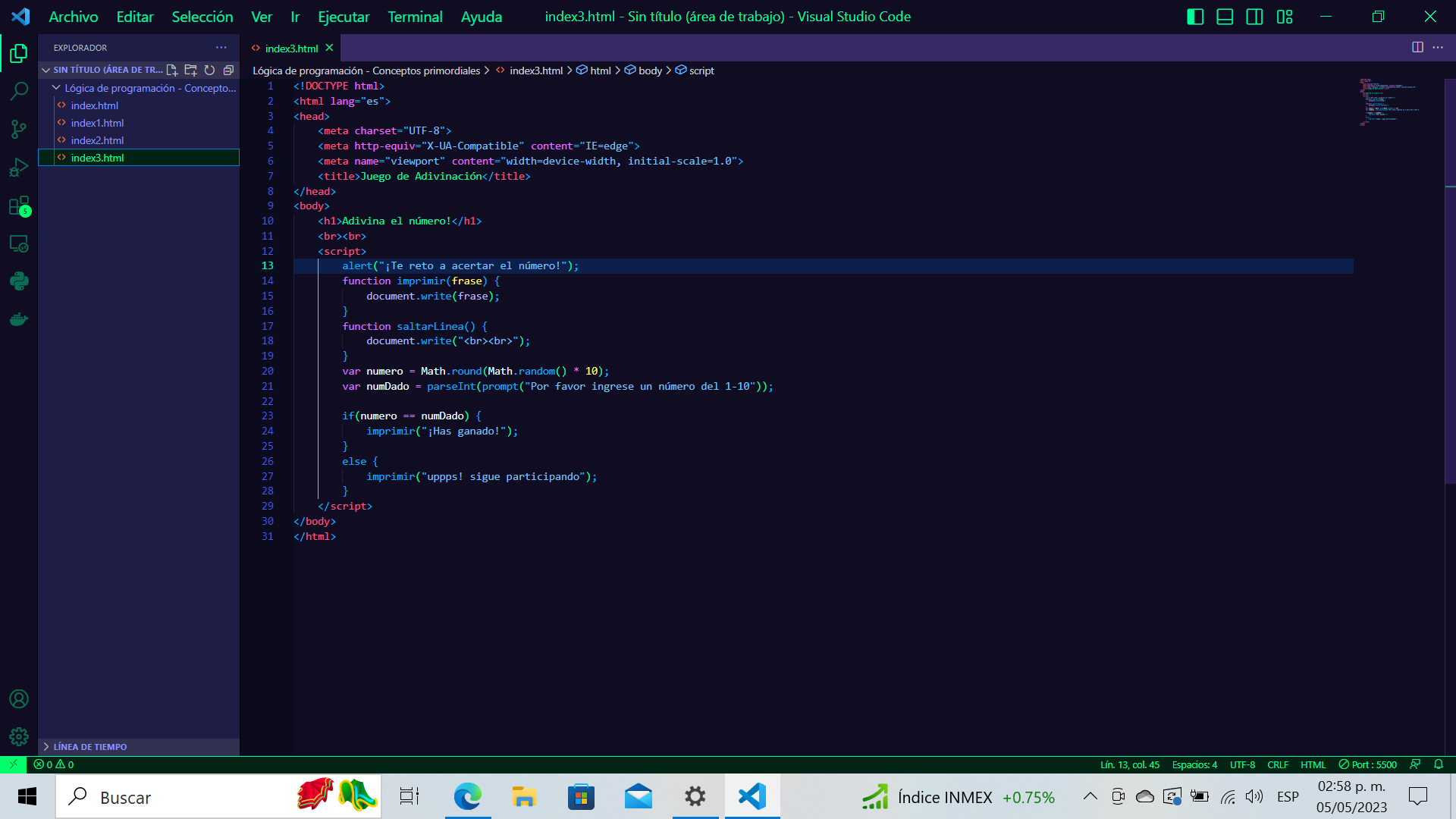
Task: Open breadcrumb folder Lógica de programación
Action: (366, 71)
